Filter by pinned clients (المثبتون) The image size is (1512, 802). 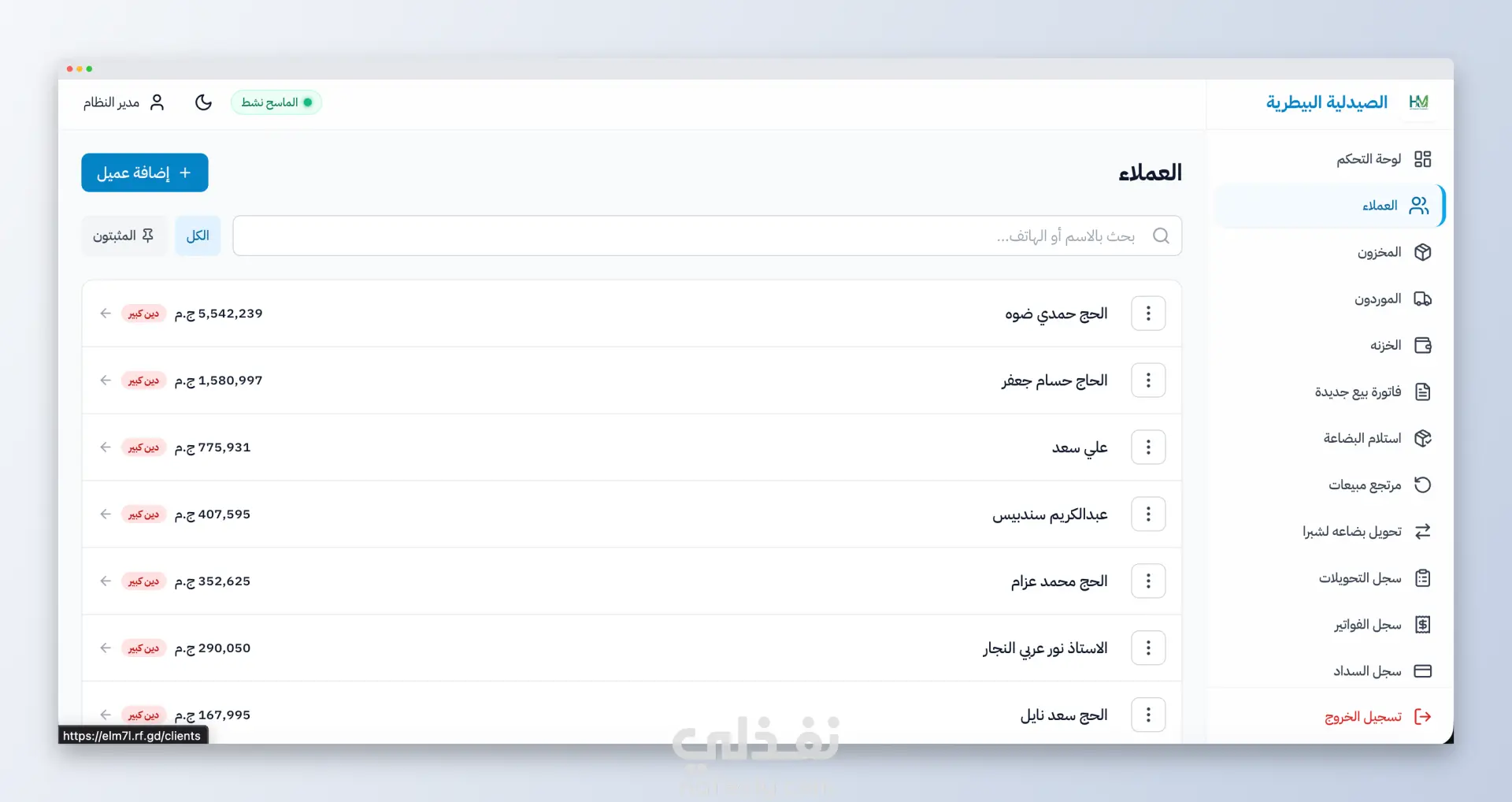click(124, 236)
